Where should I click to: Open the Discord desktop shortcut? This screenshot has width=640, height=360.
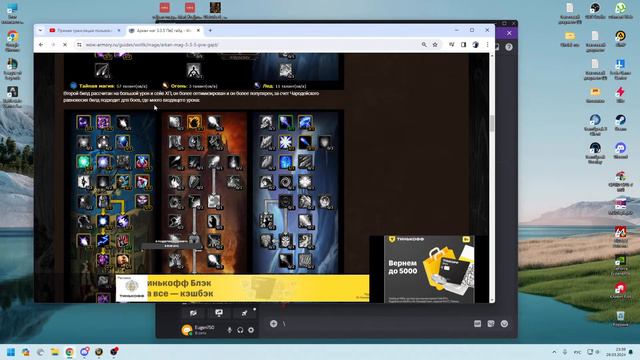click(620, 150)
